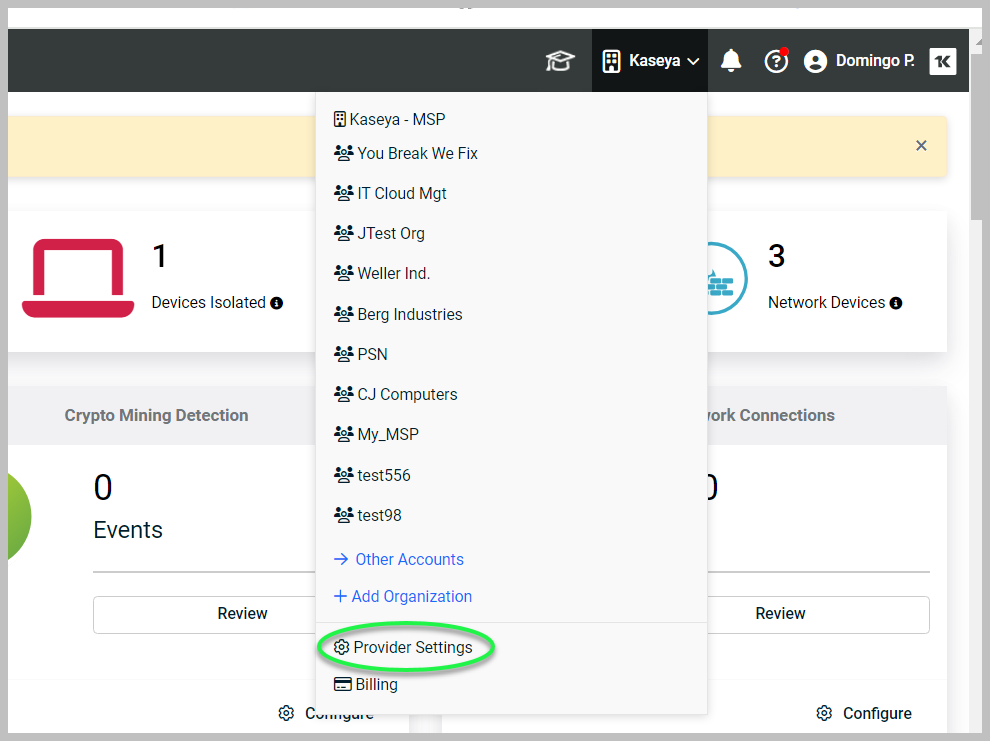990x741 pixels.
Task: Click the firewall Network Devices icon
Action: coord(727,278)
